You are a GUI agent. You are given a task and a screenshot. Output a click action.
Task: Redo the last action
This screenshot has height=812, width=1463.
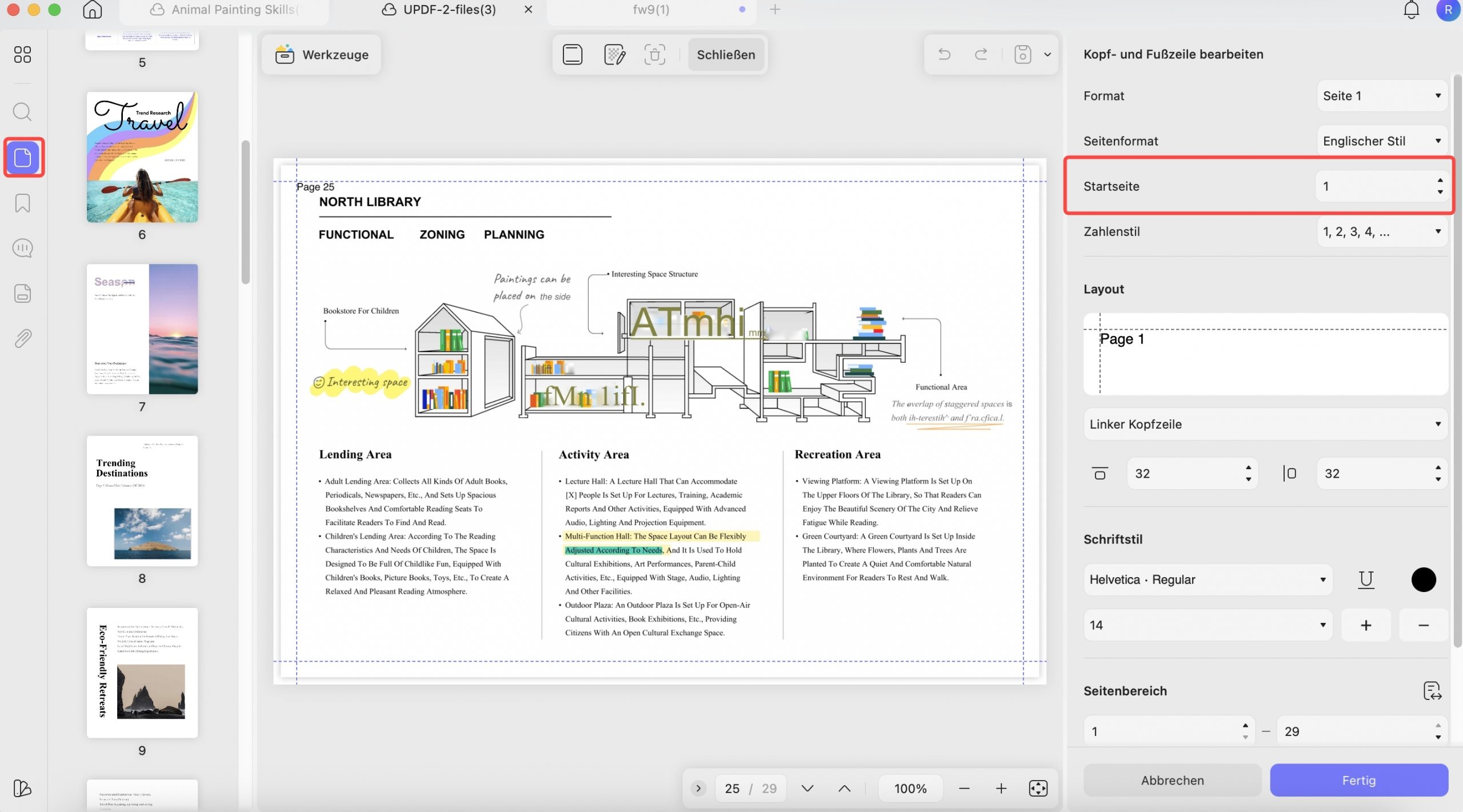pyautogui.click(x=981, y=54)
